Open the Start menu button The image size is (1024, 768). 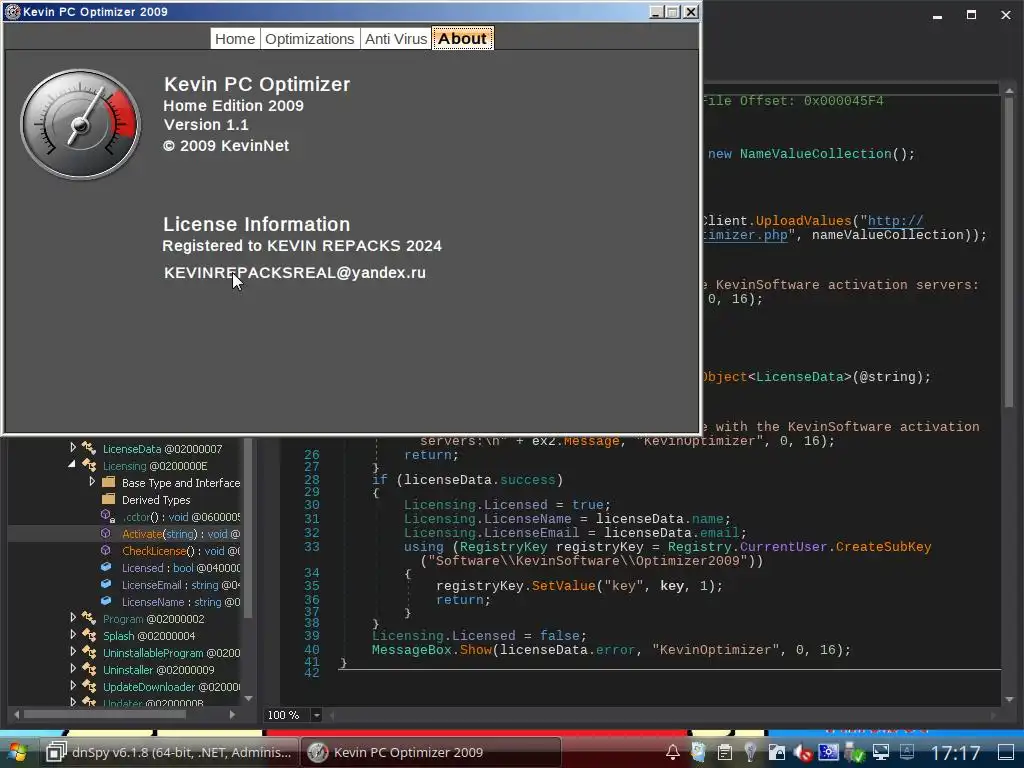(17, 752)
